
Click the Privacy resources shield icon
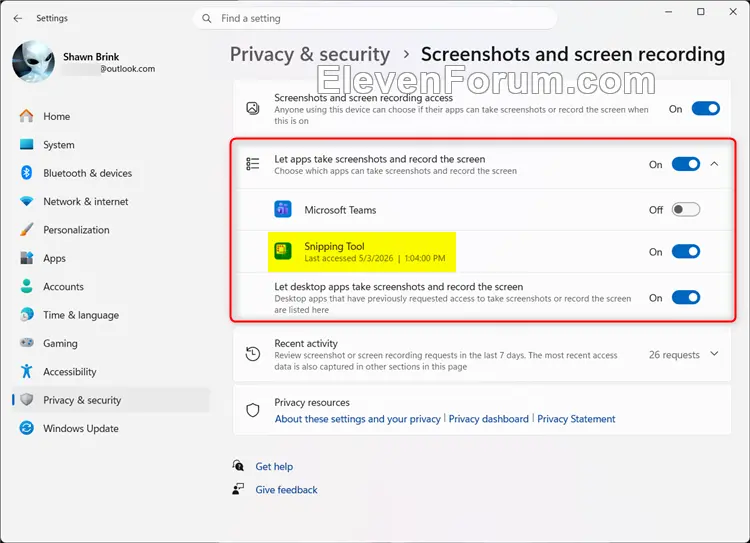coord(253,410)
